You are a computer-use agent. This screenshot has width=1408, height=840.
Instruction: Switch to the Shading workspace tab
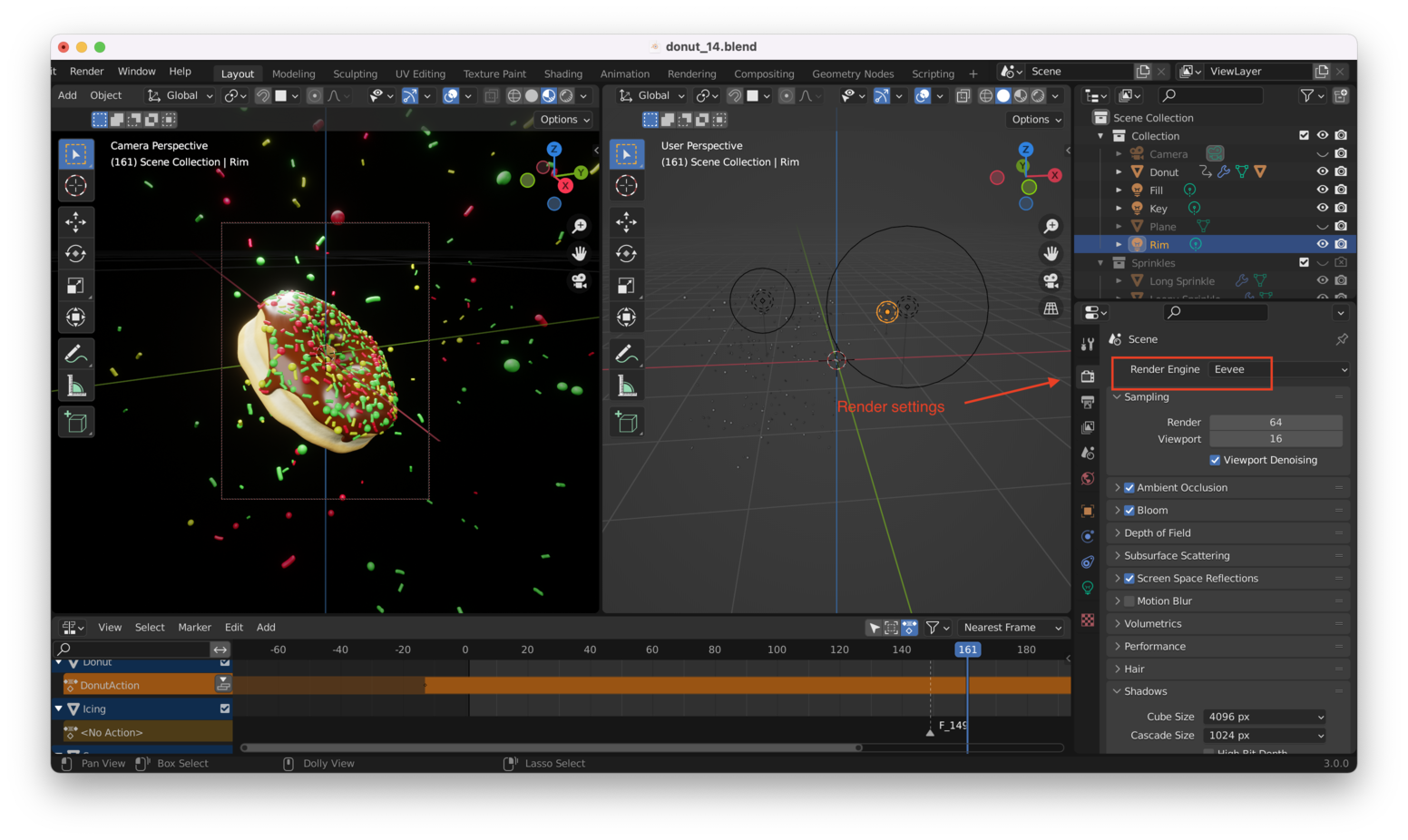562,73
